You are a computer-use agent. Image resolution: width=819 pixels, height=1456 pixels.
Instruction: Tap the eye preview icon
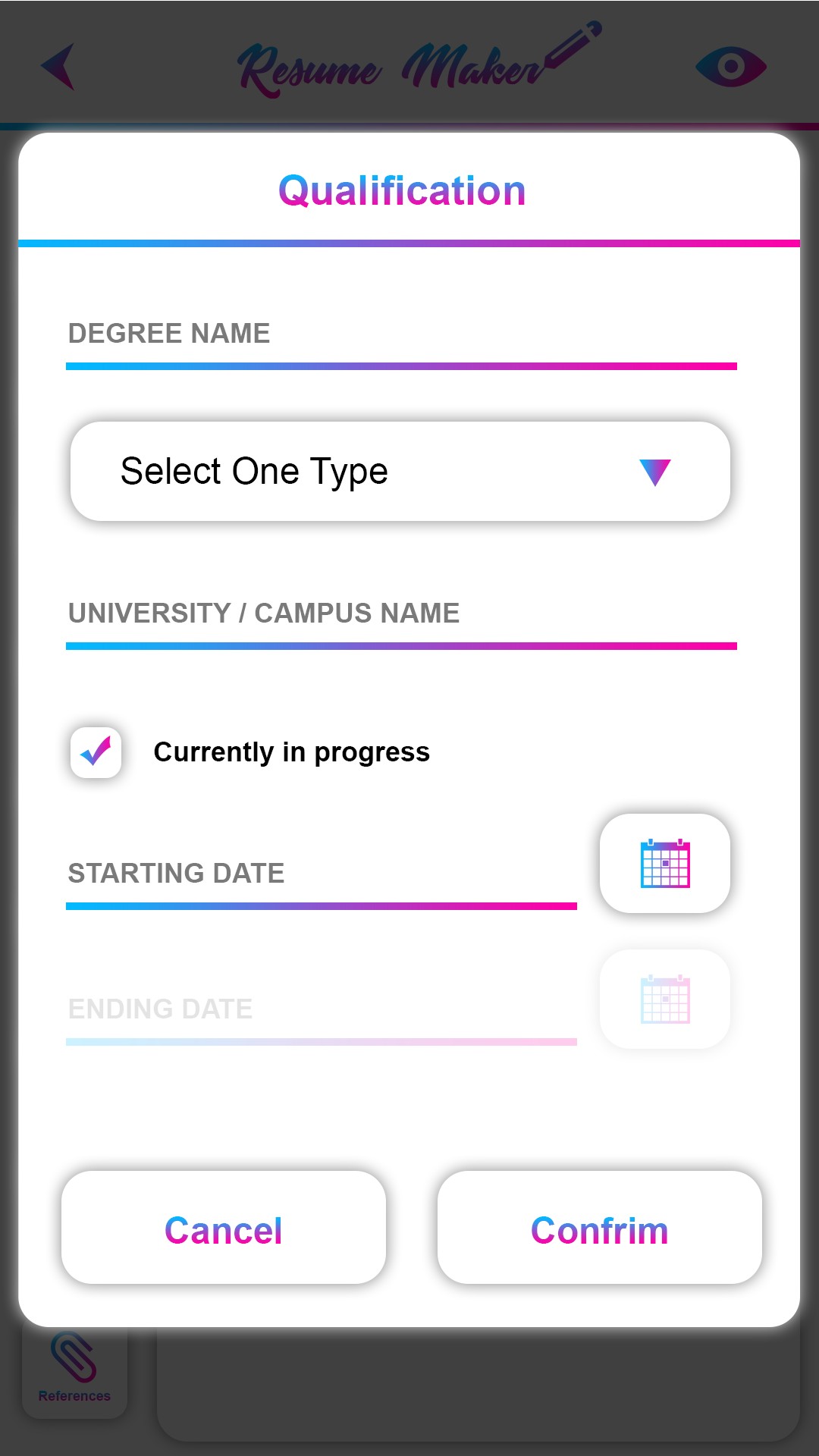730,67
